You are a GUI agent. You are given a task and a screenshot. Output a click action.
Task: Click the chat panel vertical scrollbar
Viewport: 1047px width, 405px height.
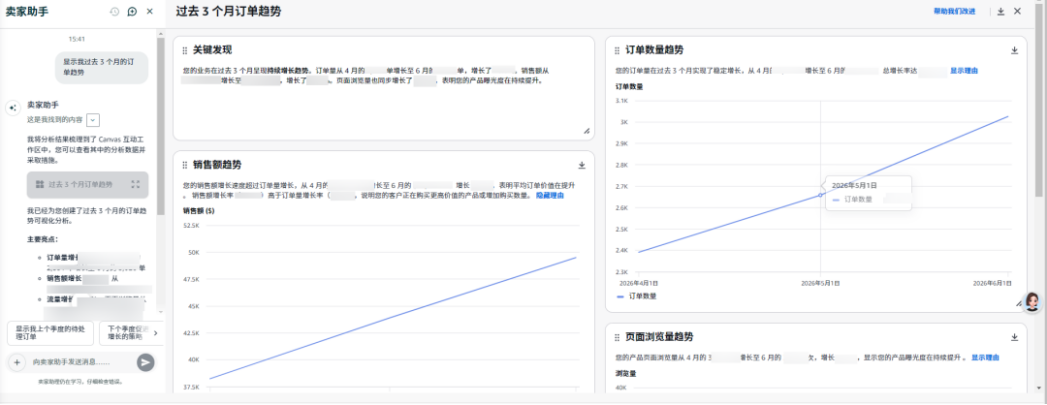point(160,127)
